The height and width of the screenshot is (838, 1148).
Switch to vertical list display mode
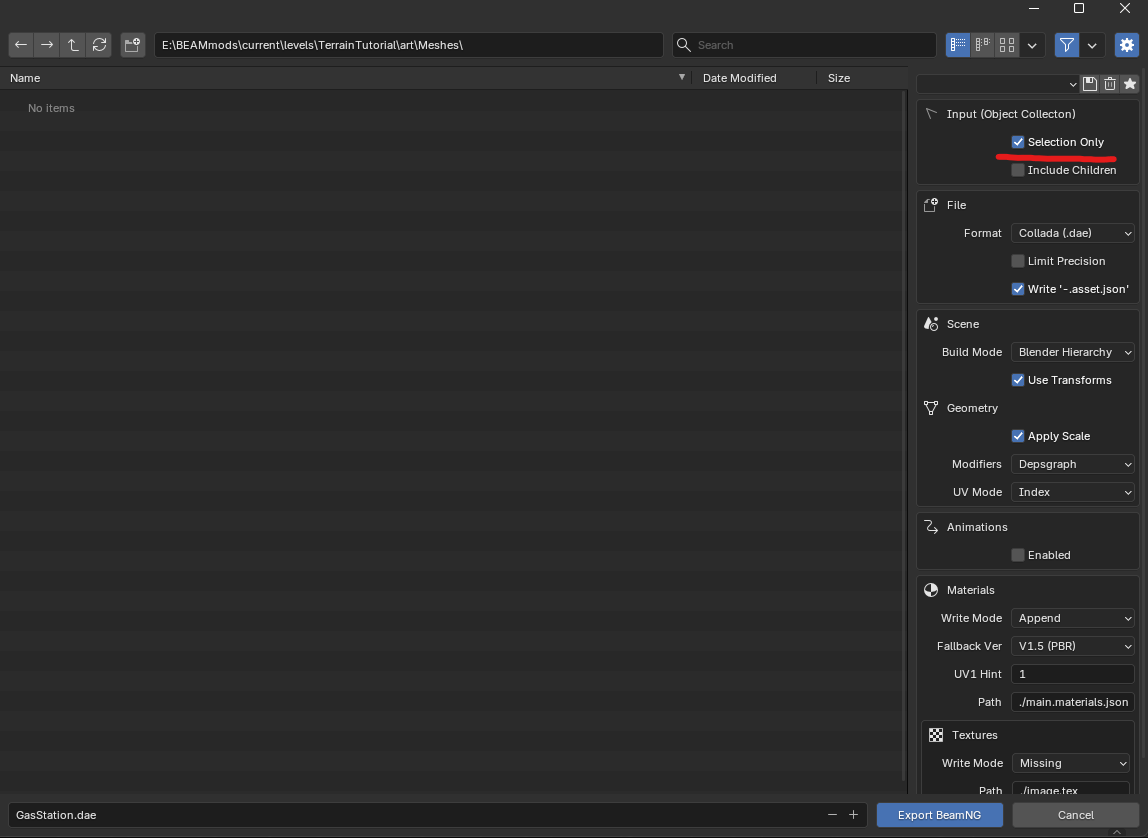(x=958, y=45)
